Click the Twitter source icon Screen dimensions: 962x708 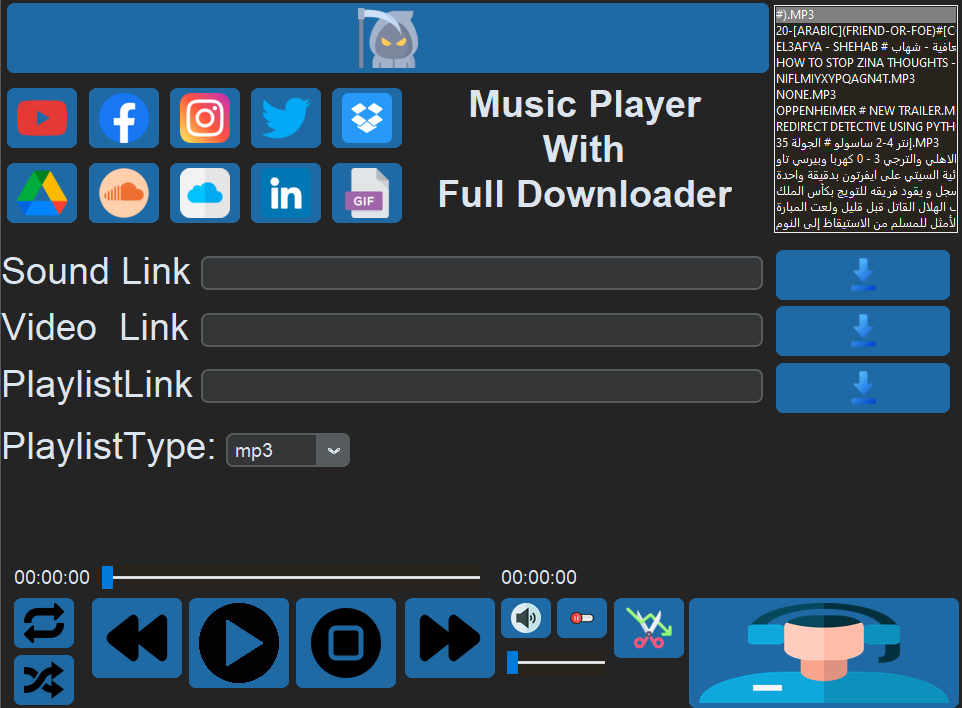click(285, 118)
